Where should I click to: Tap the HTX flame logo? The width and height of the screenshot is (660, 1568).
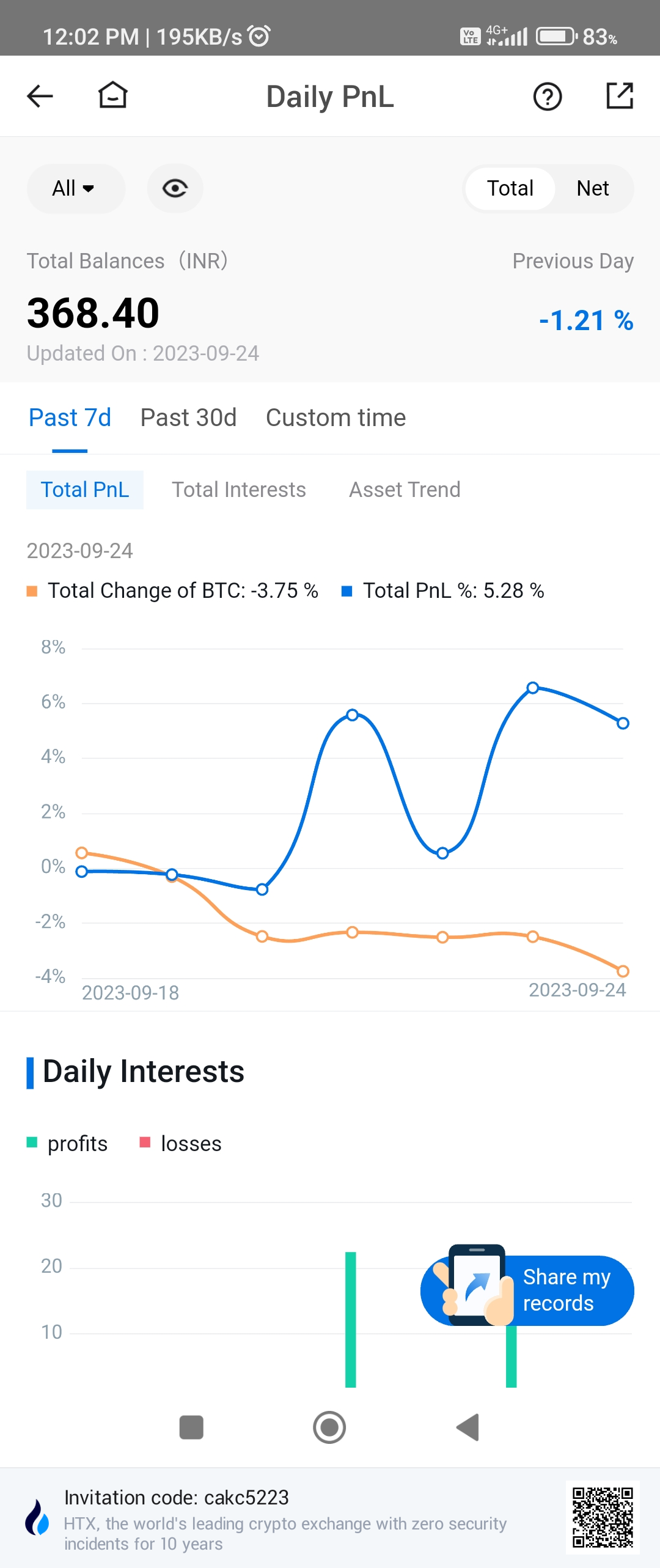tap(37, 1517)
